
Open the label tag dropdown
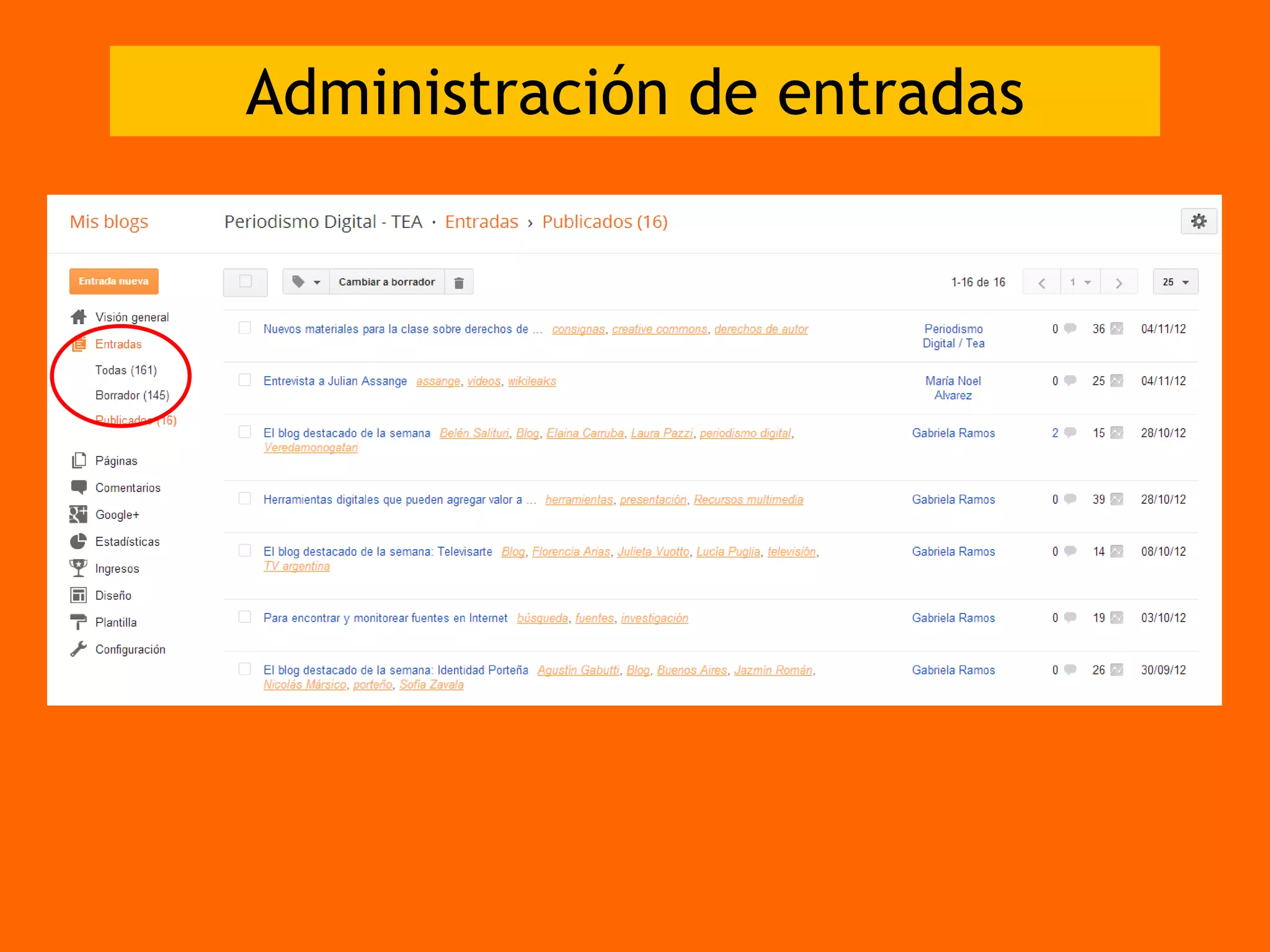point(306,282)
